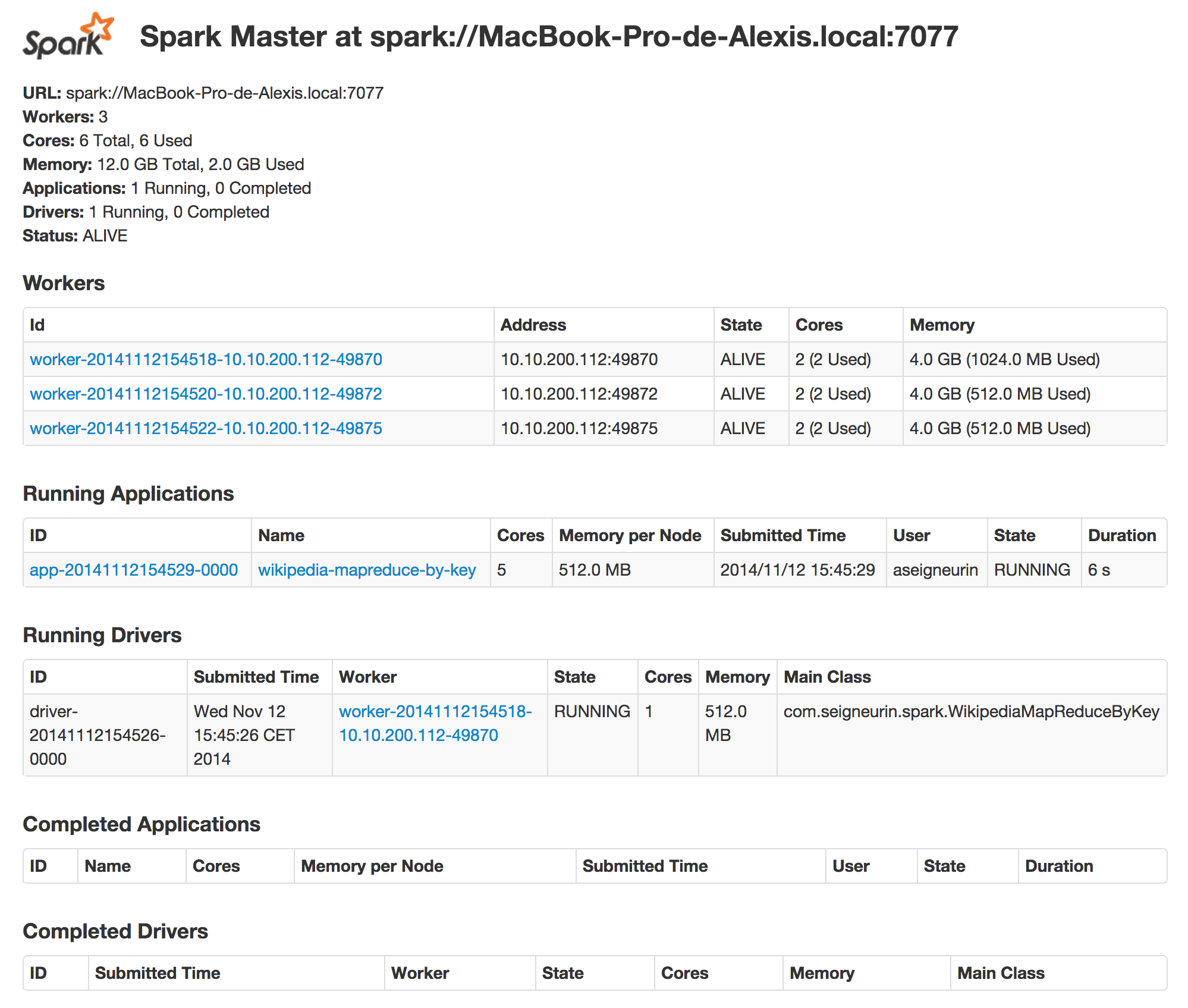This screenshot has height=1008, width=1188.
Task: Click the Spark logo icon
Action: point(67,37)
